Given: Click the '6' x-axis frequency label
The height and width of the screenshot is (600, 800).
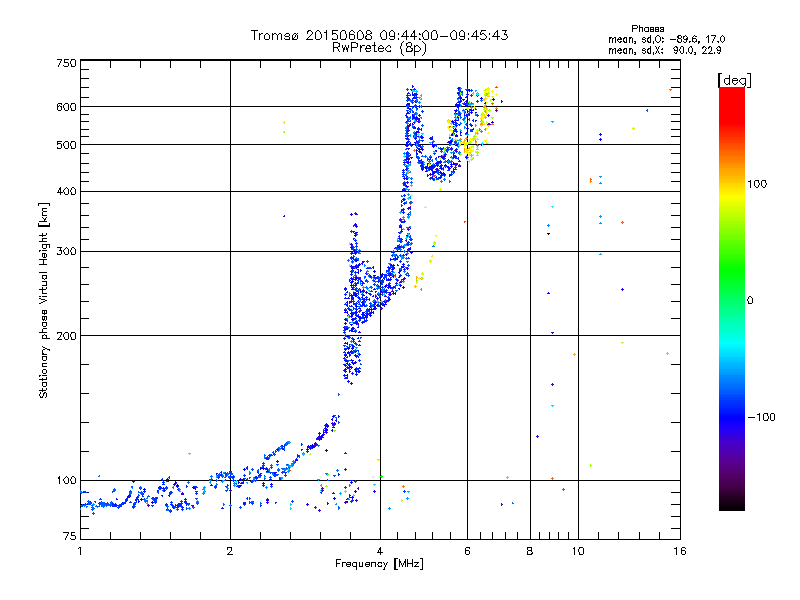Looking at the screenshot, I should pyautogui.click(x=467, y=551).
